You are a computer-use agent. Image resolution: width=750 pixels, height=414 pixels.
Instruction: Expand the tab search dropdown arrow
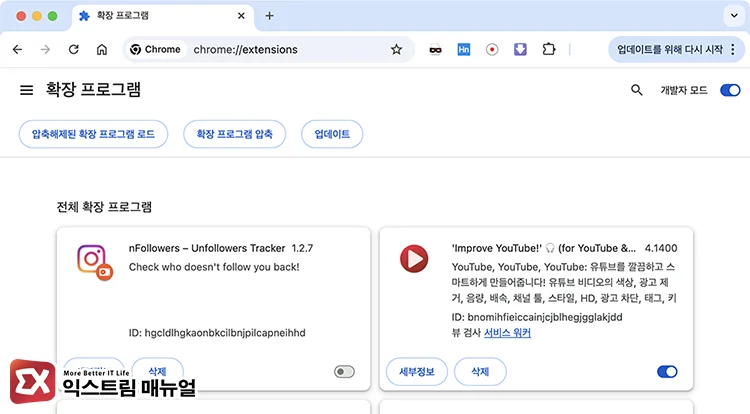734,16
